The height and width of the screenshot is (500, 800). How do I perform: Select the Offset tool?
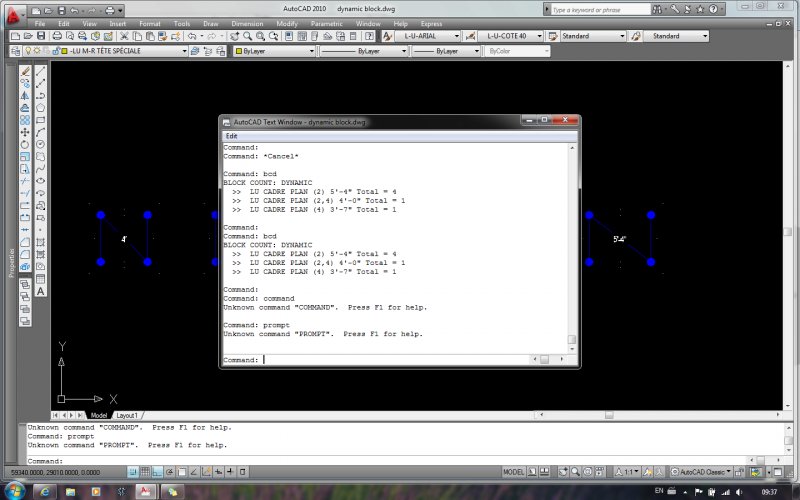tap(24, 108)
